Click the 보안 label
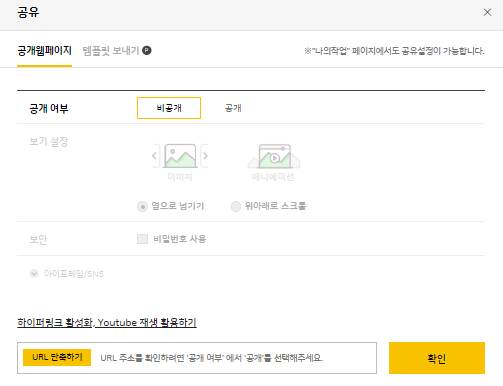Screen dimensions: 503x386 [x=38, y=239]
